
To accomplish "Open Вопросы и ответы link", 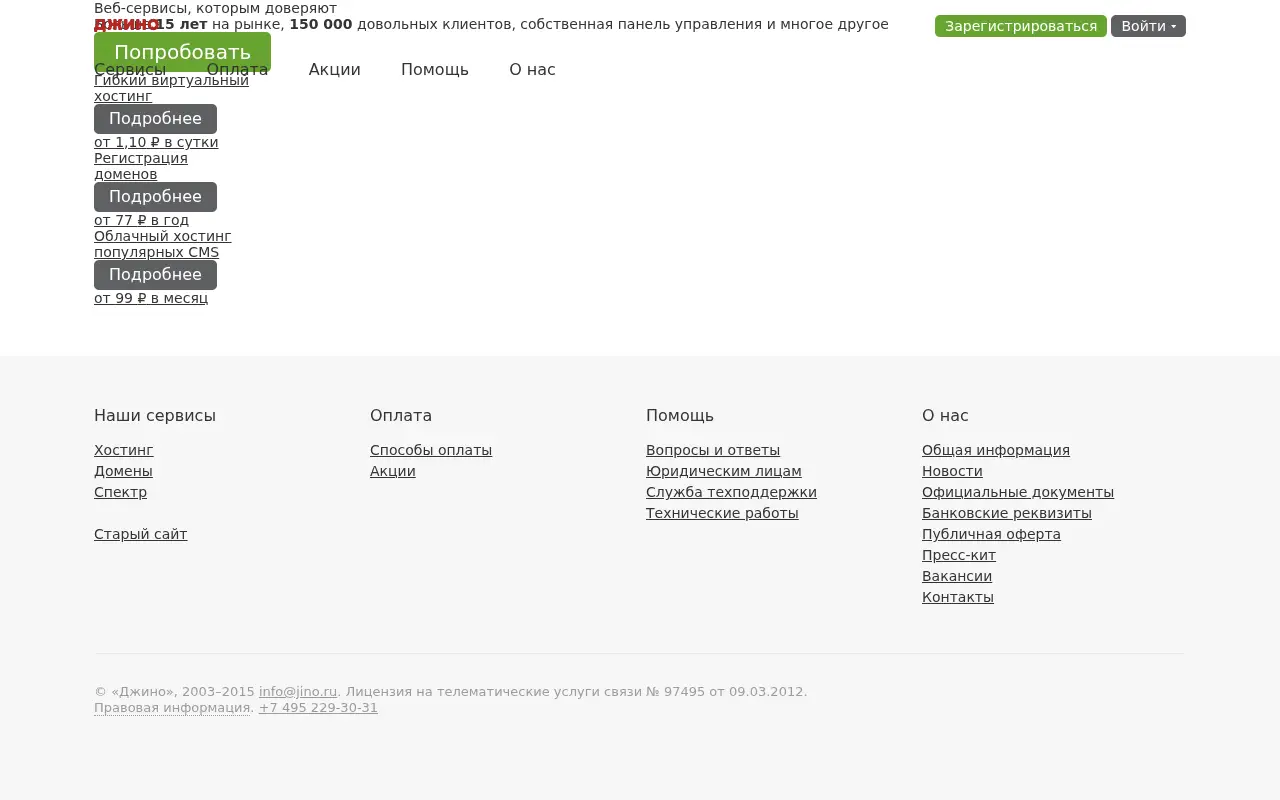I will point(713,450).
